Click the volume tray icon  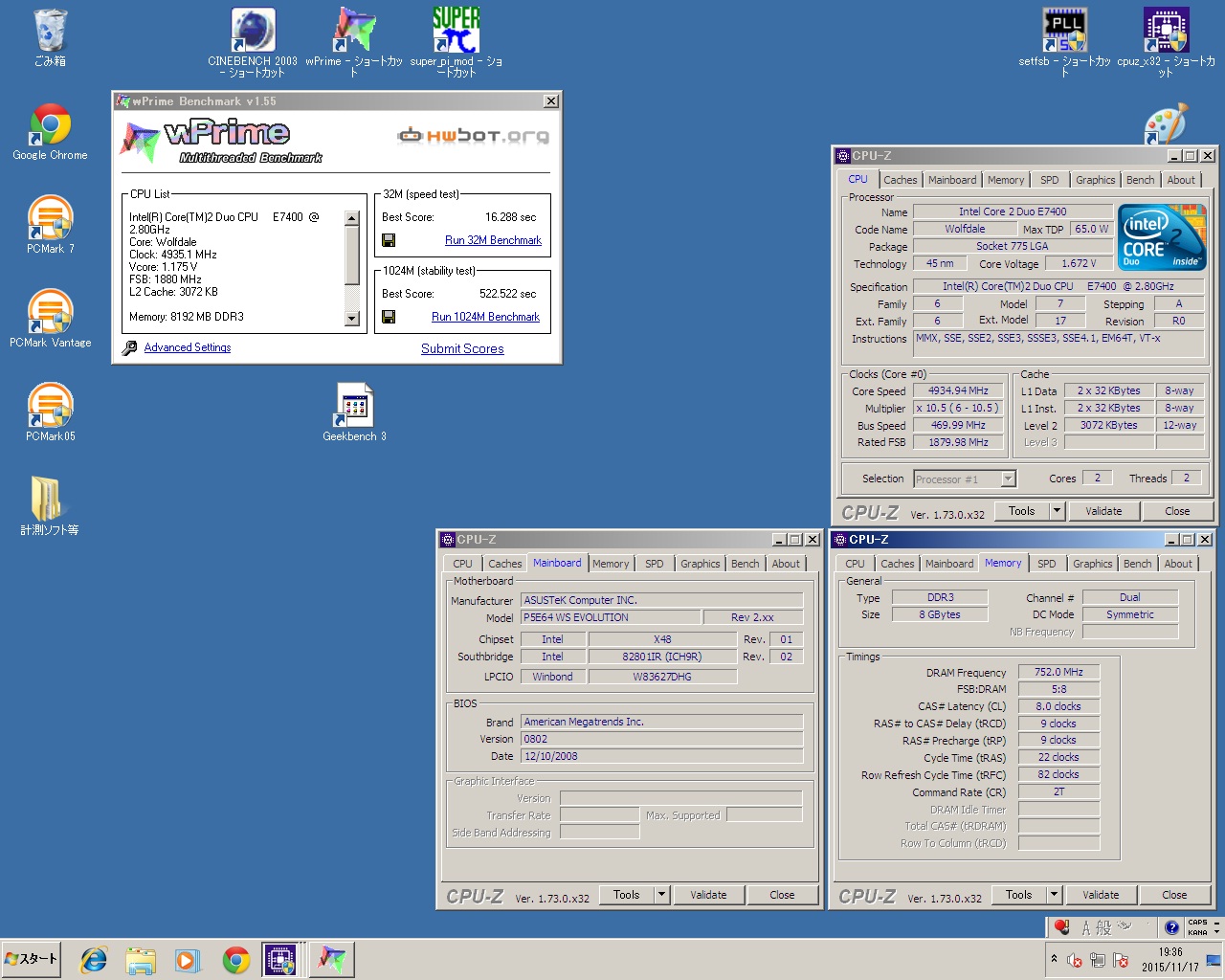1075,960
